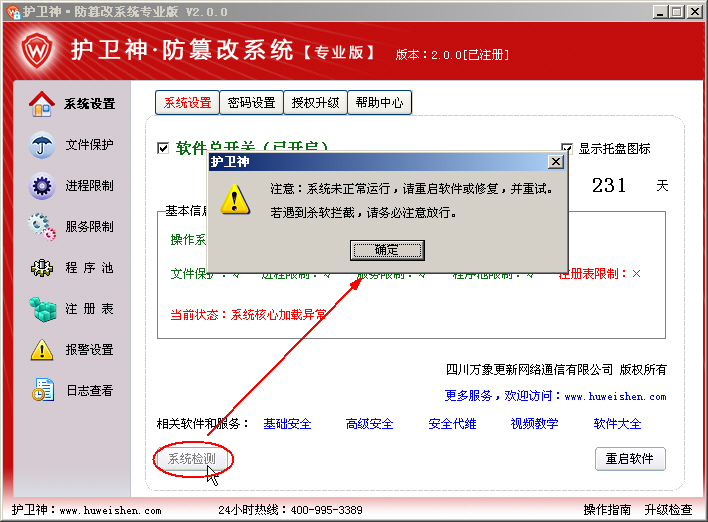This screenshot has height=522, width=708.
Task: Click the yellow exclamation icon in dialog
Action: coord(235,199)
